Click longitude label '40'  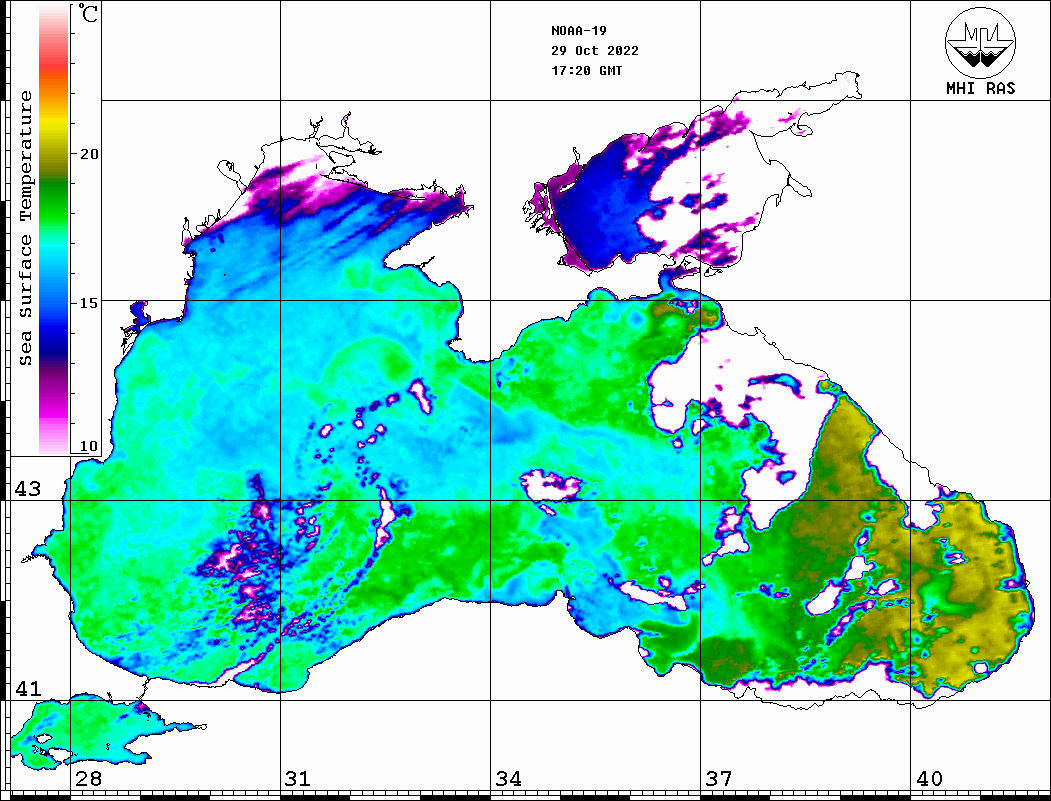[x=929, y=778]
